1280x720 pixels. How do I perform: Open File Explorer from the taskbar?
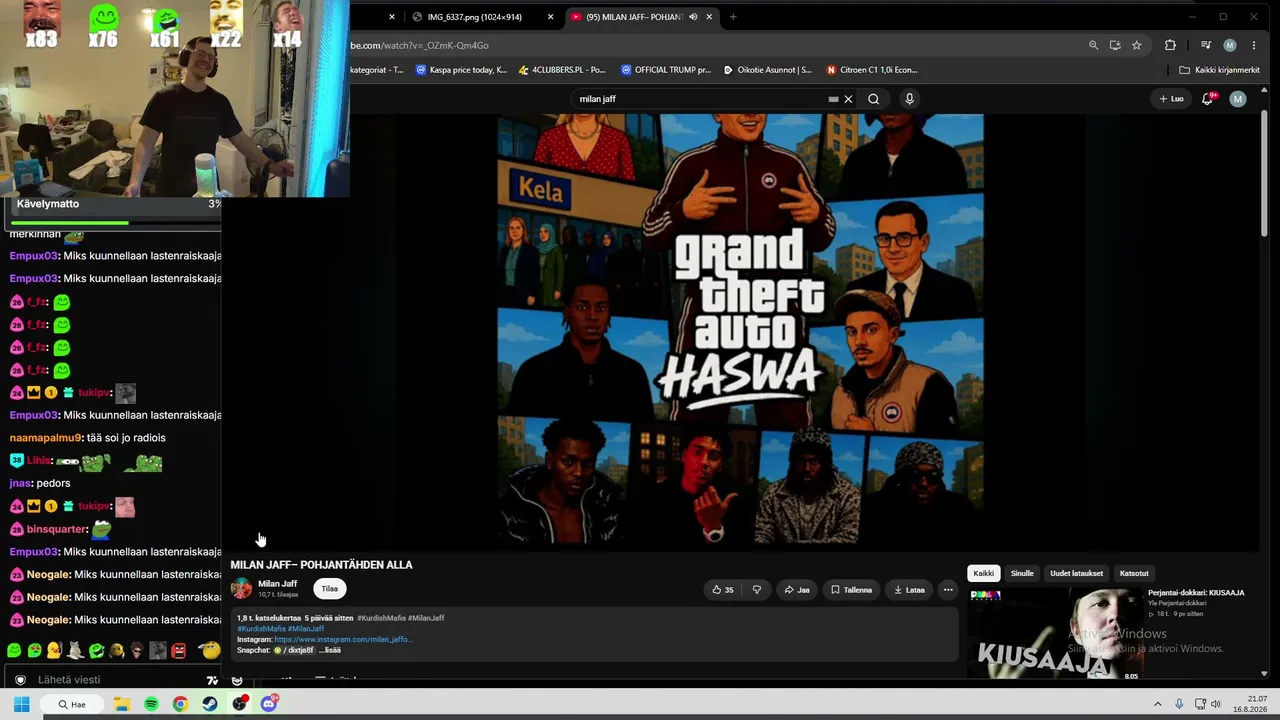[122, 704]
